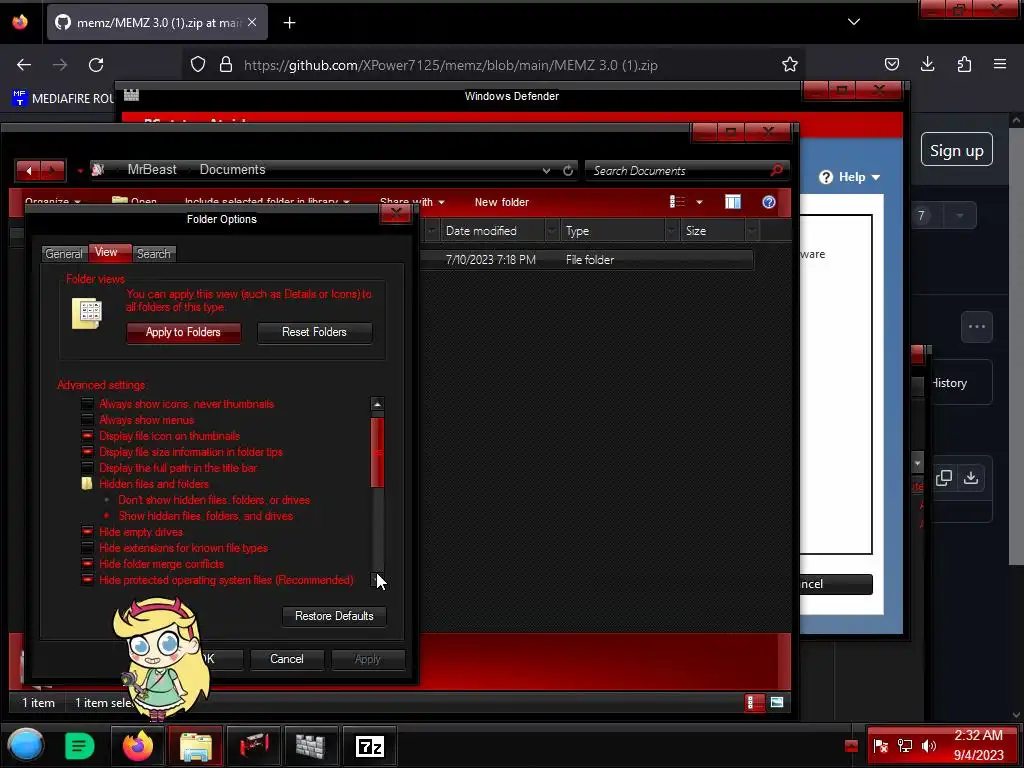Viewport: 1024px width, 768px height.
Task: Open Share with dropdown menu
Action: click(x=412, y=202)
